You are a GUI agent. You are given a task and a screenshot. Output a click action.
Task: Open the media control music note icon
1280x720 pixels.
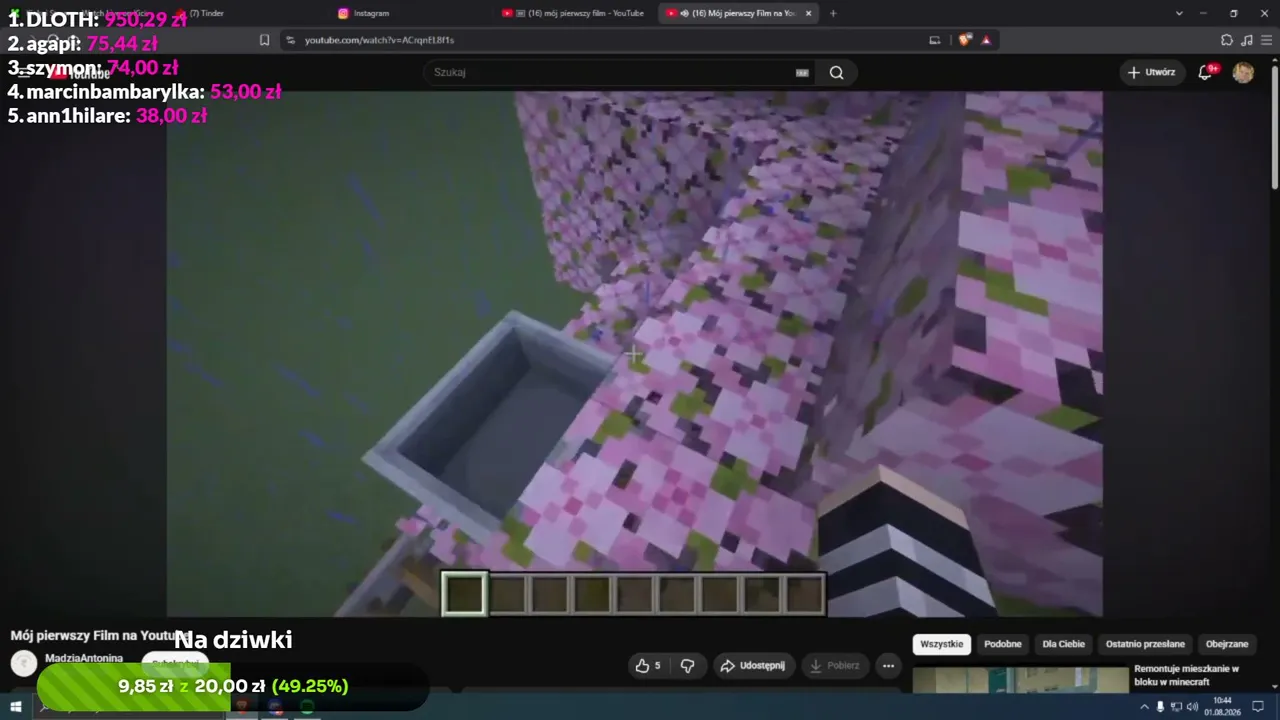coord(1246,40)
